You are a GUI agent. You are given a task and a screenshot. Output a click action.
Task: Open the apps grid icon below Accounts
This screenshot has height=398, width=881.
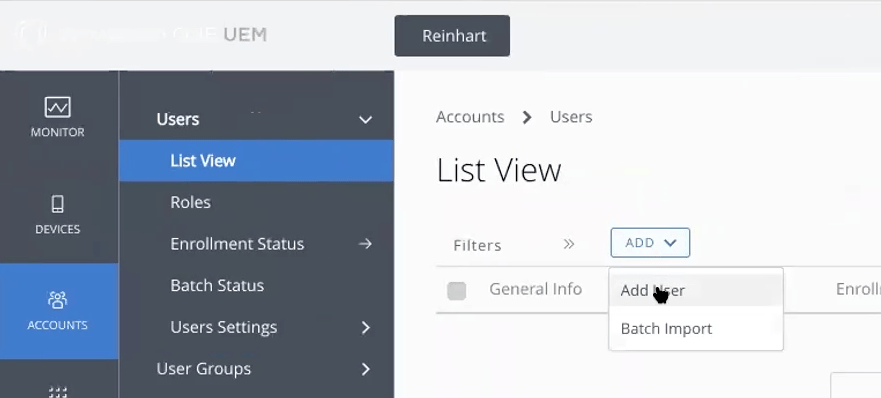pos(57,391)
